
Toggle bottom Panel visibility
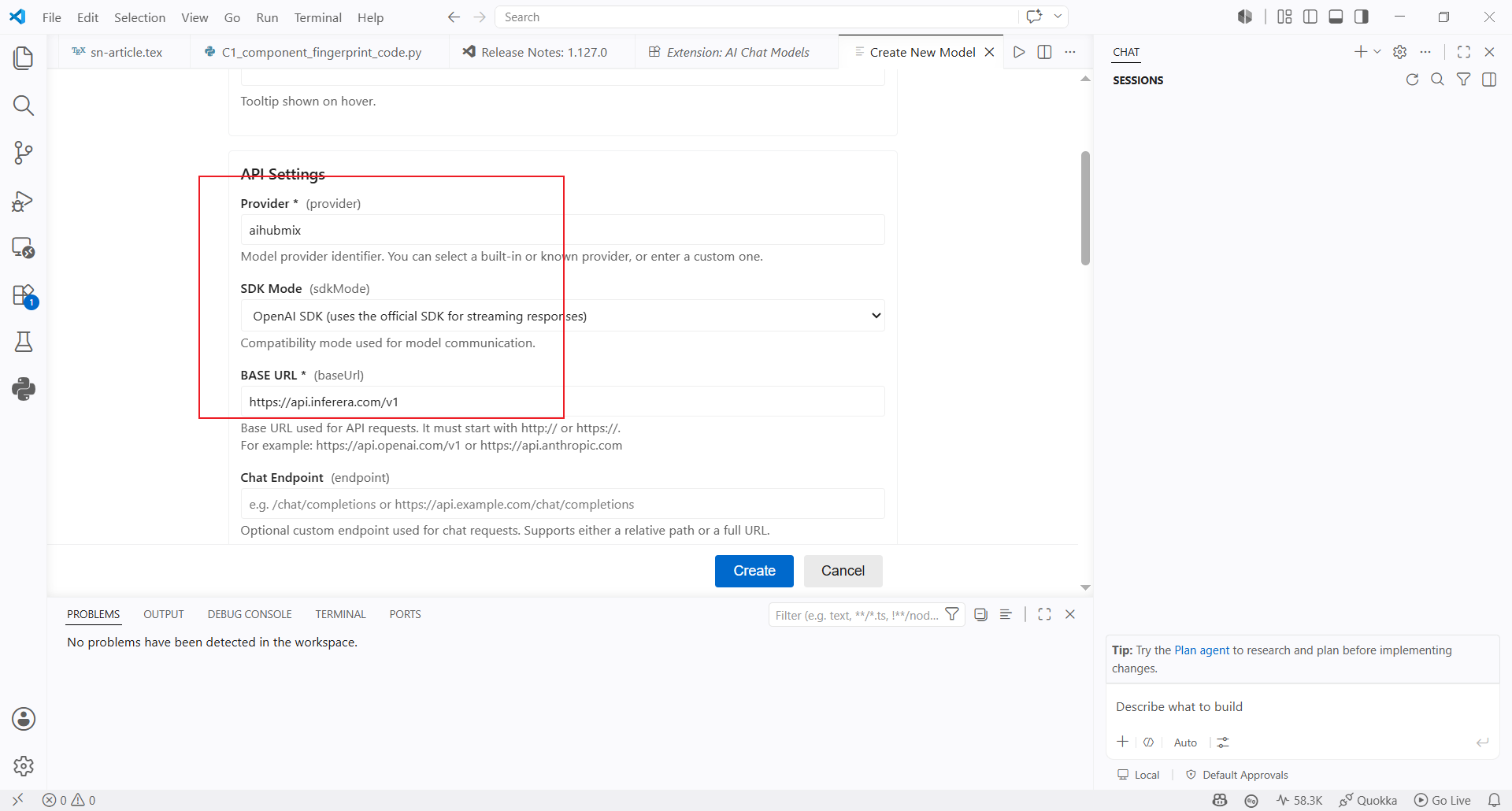coord(1336,17)
